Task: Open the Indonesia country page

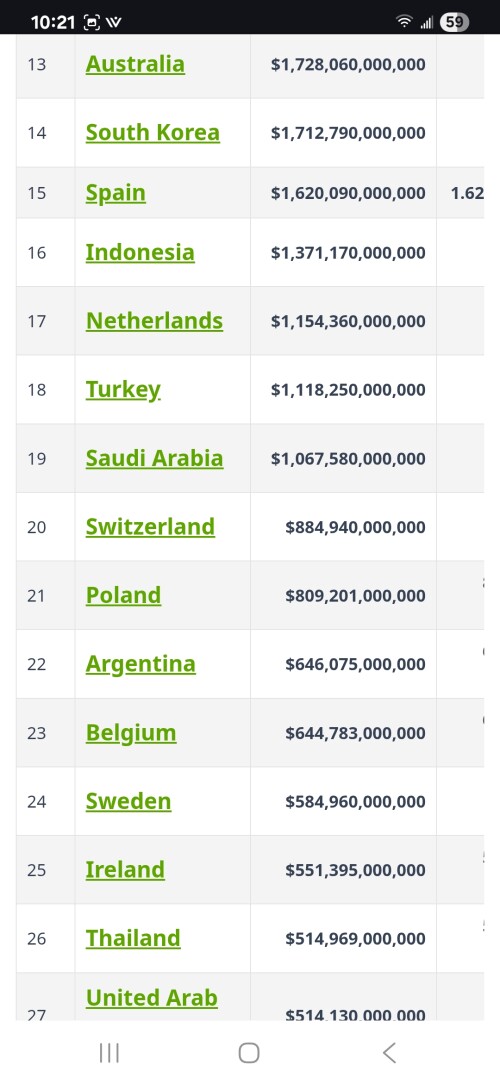Action: click(x=140, y=253)
